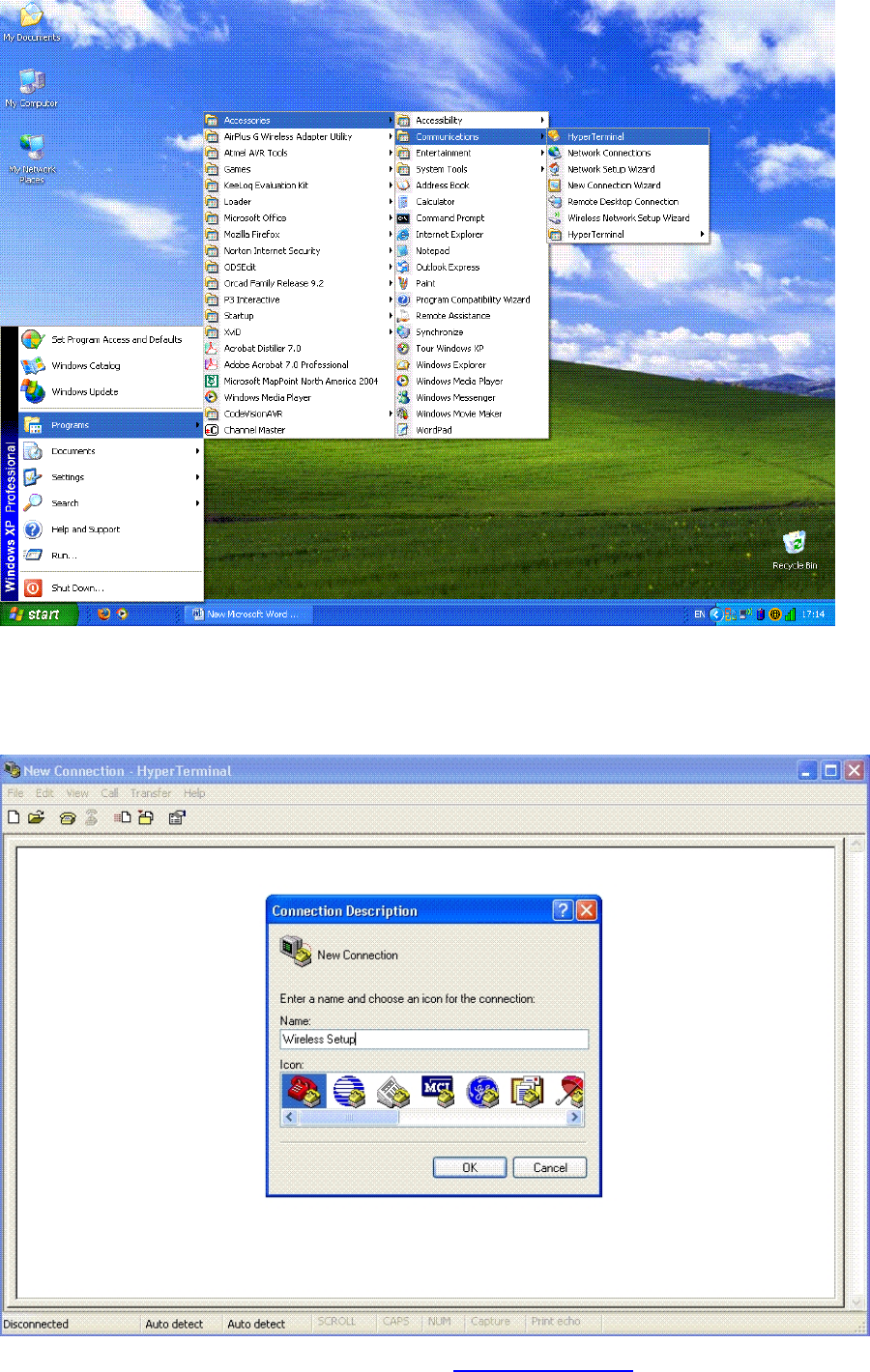Expand the Documents submenu in Start menu
This screenshot has width=870, height=1372.
tap(111, 451)
